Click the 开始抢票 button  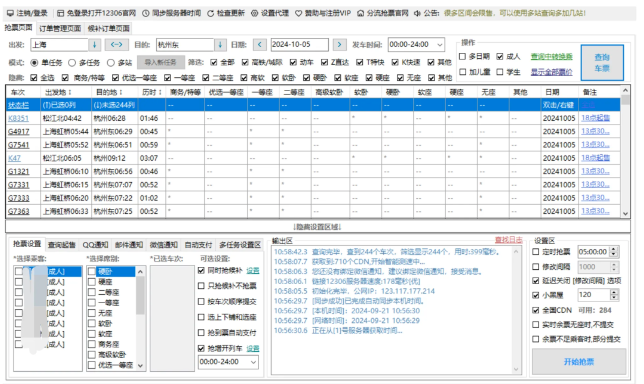pyautogui.click(x=579, y=361)
